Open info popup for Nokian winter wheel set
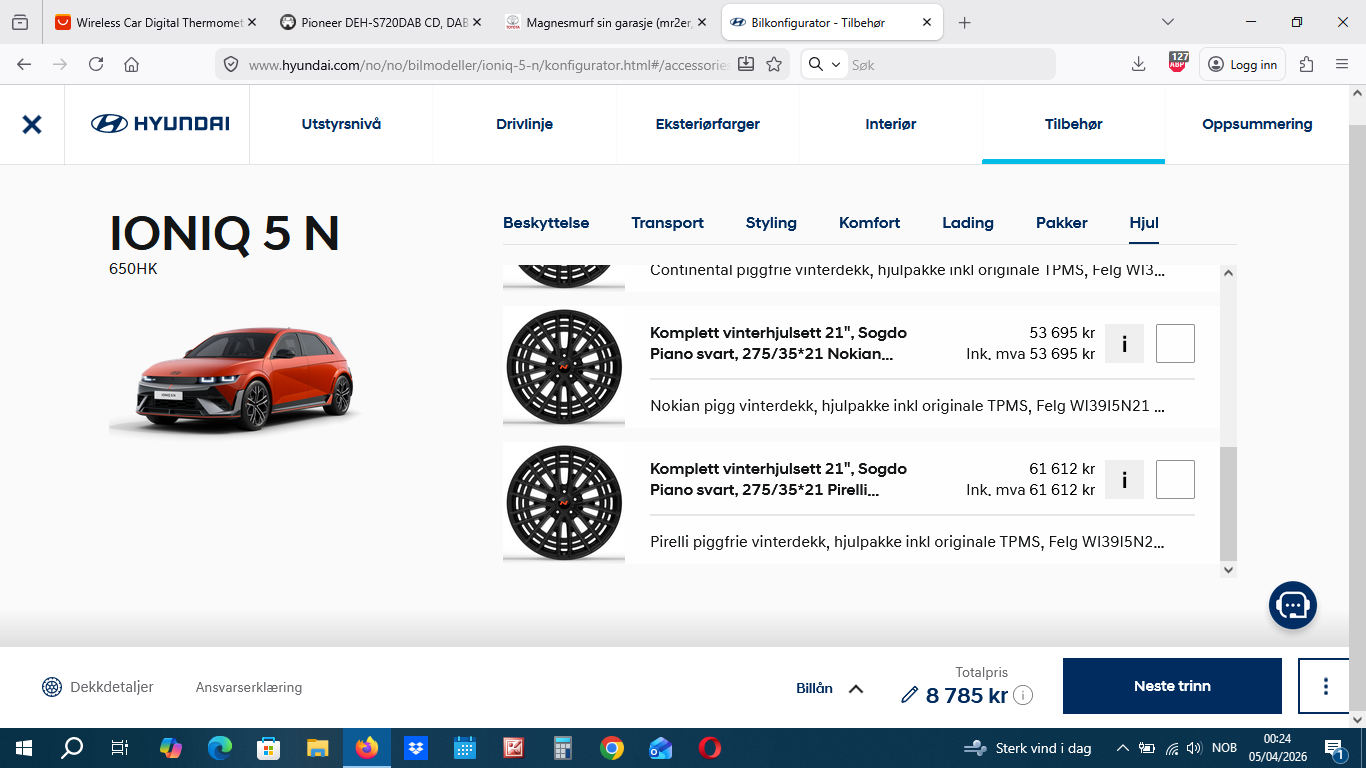The width and height of the screenshot is (1366, 768). tap(1124, 343)
